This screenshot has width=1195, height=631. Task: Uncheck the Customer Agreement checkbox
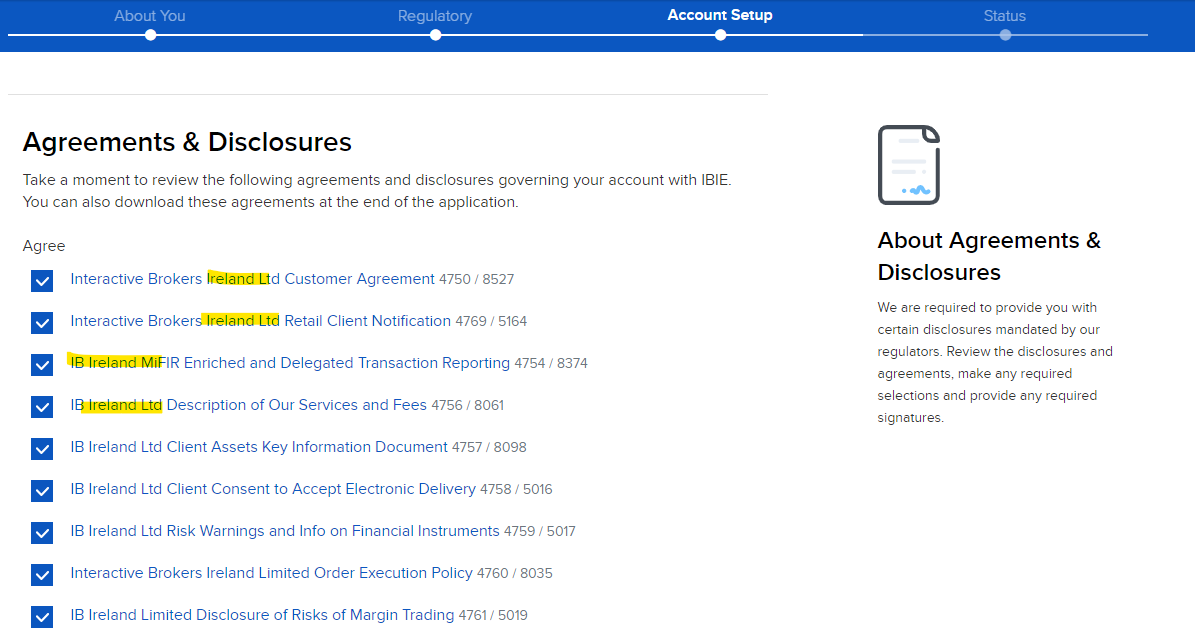[42, 280]
